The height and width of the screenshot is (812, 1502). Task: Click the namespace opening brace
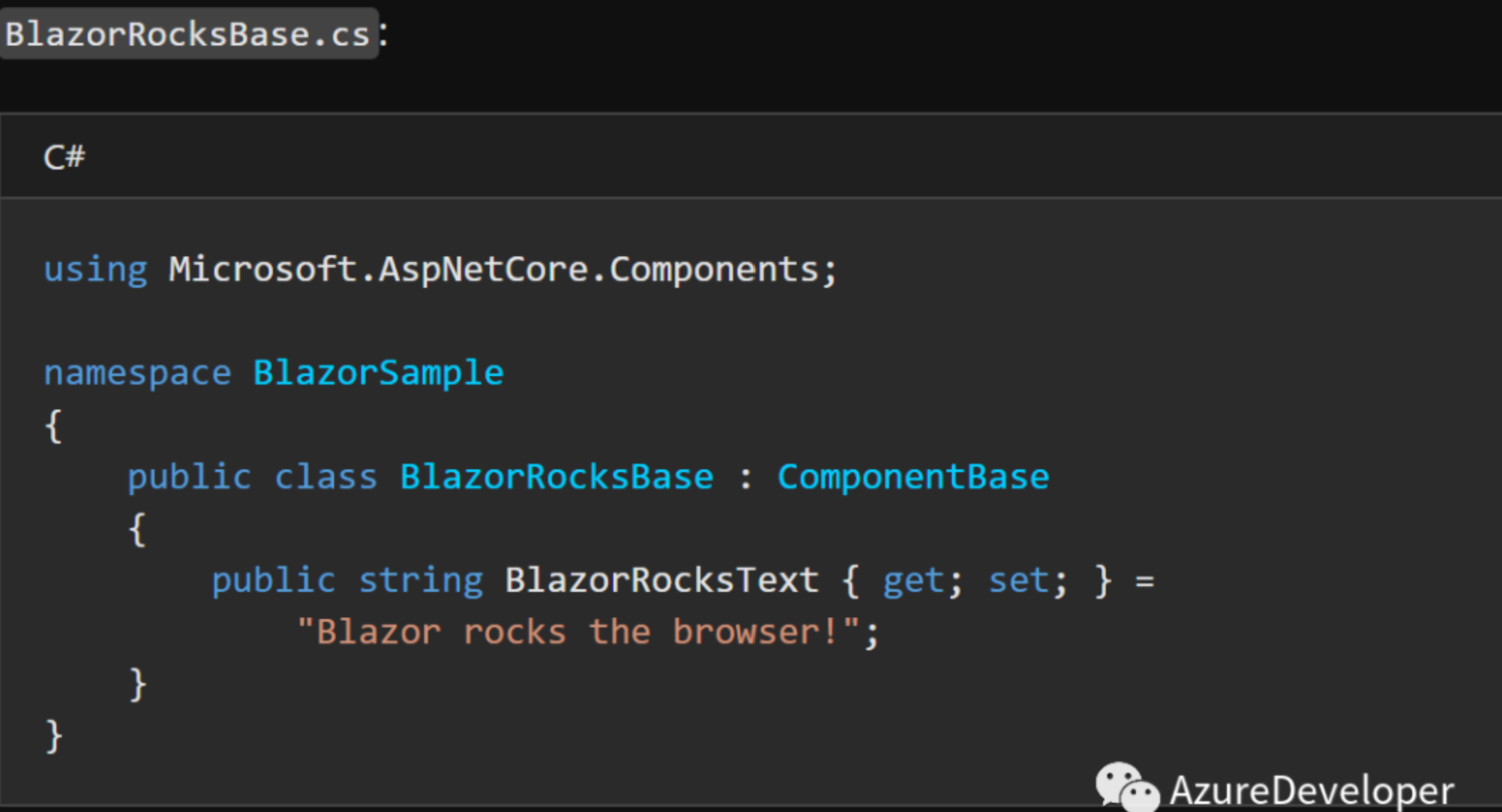click(x=53, y=426)
